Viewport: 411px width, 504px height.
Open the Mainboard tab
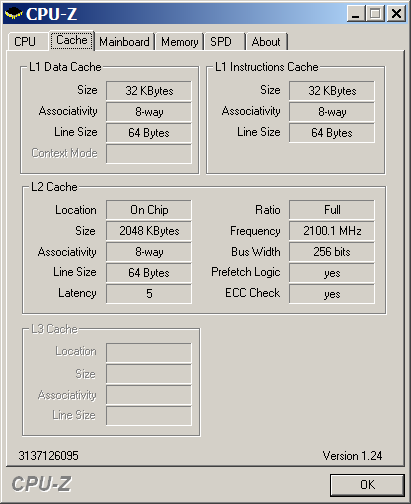pyautogui.click(x=124, y=42)
